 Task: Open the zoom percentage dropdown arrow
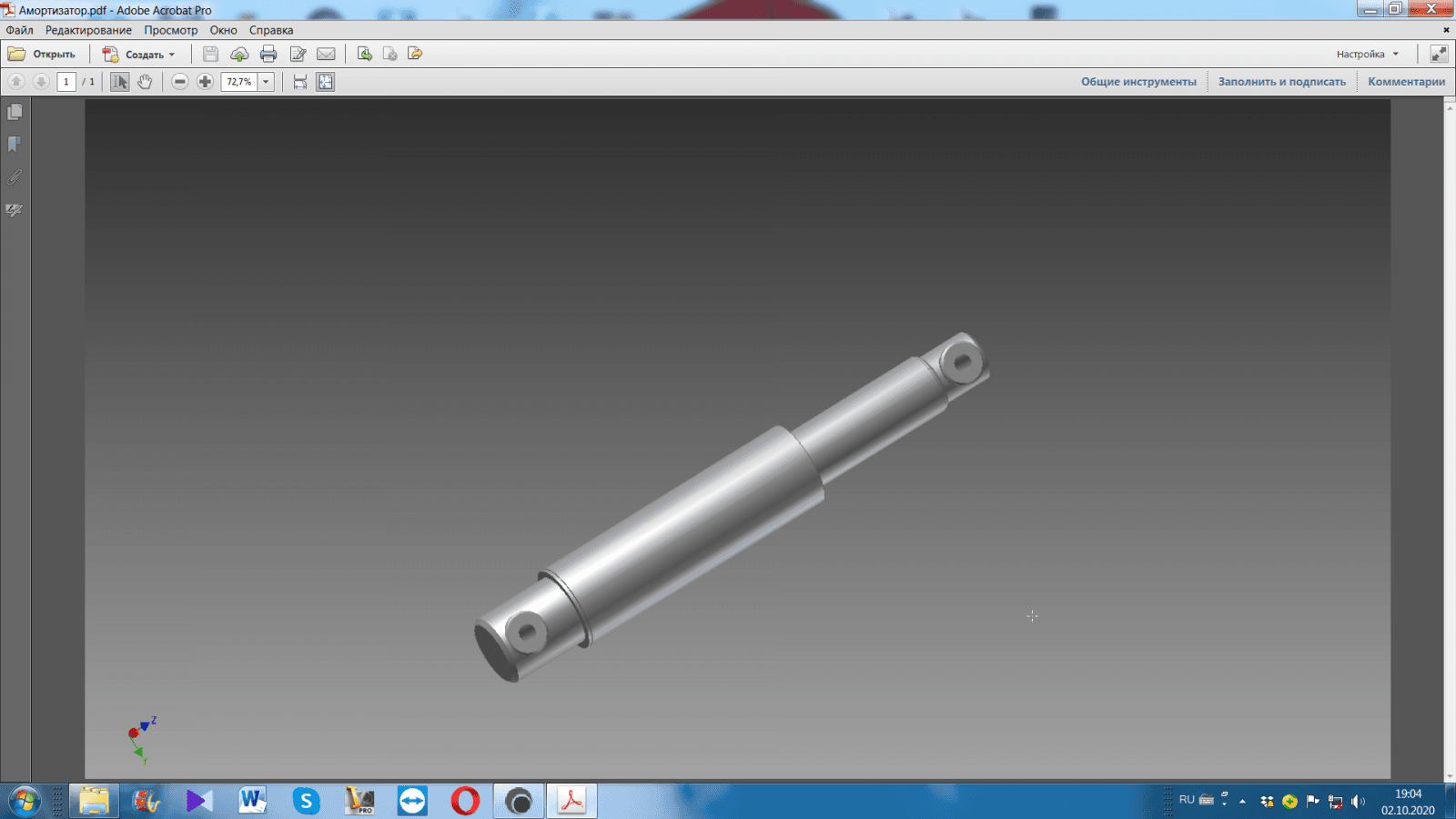coord(266,82)
